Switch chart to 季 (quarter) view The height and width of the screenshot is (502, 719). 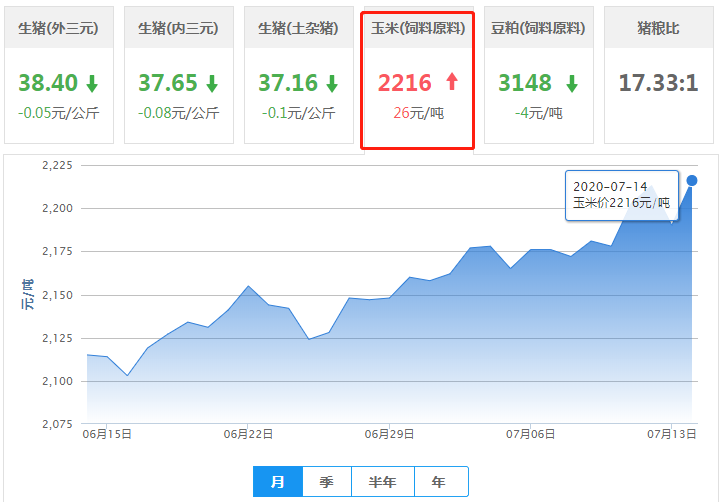click(327, 482)
